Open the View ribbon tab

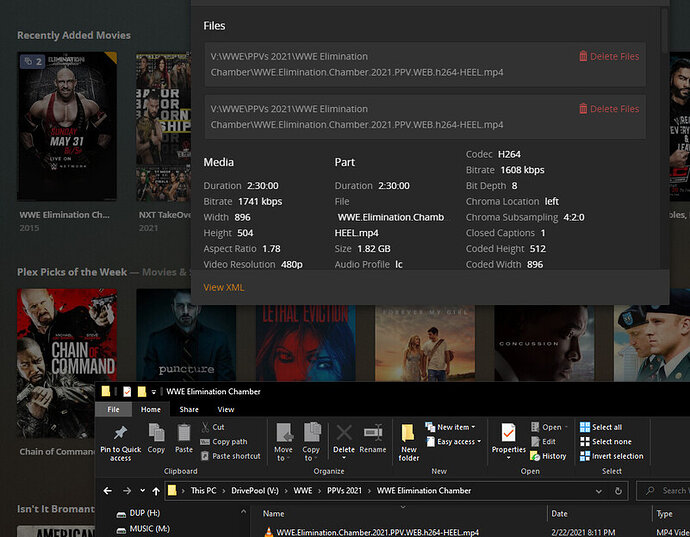[226, 409]
